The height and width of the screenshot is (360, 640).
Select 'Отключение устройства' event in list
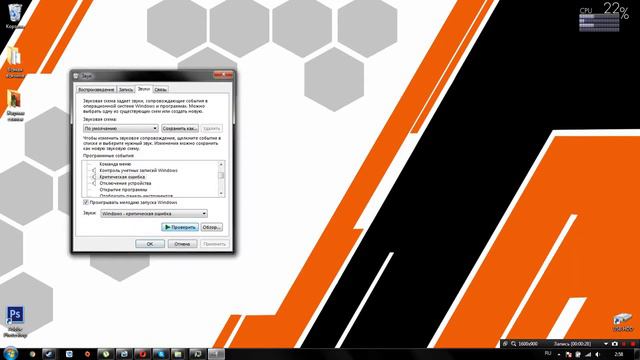pyautogui.click(x=125, y=183)
